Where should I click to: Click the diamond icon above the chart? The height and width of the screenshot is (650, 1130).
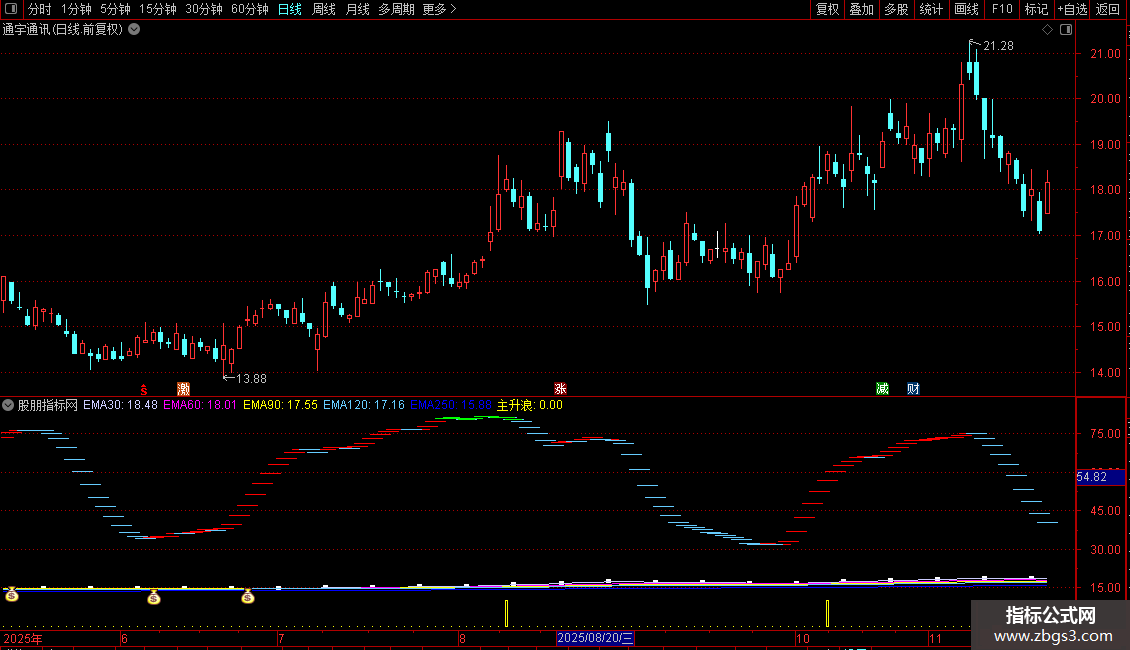(1048, 30)
